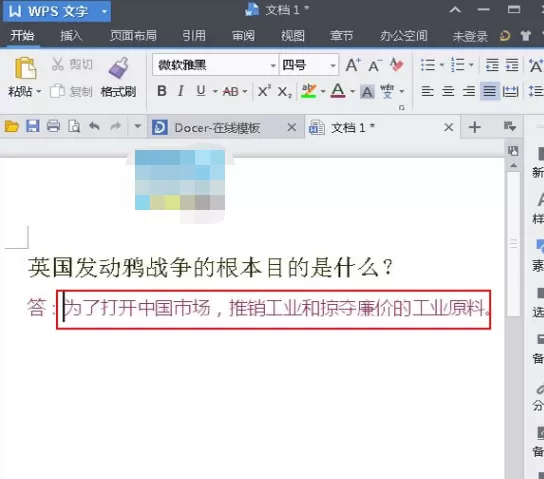544x479 pixels.
Task: Click 未登录 to sign in
Action: tap(470, 36)
